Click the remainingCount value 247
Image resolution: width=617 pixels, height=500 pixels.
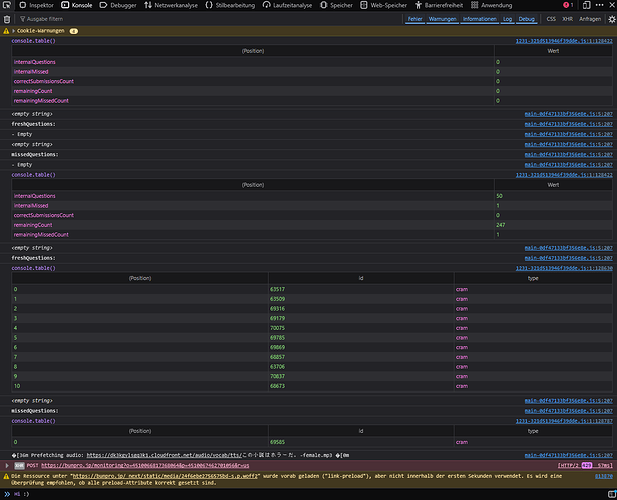pos(501,225)
